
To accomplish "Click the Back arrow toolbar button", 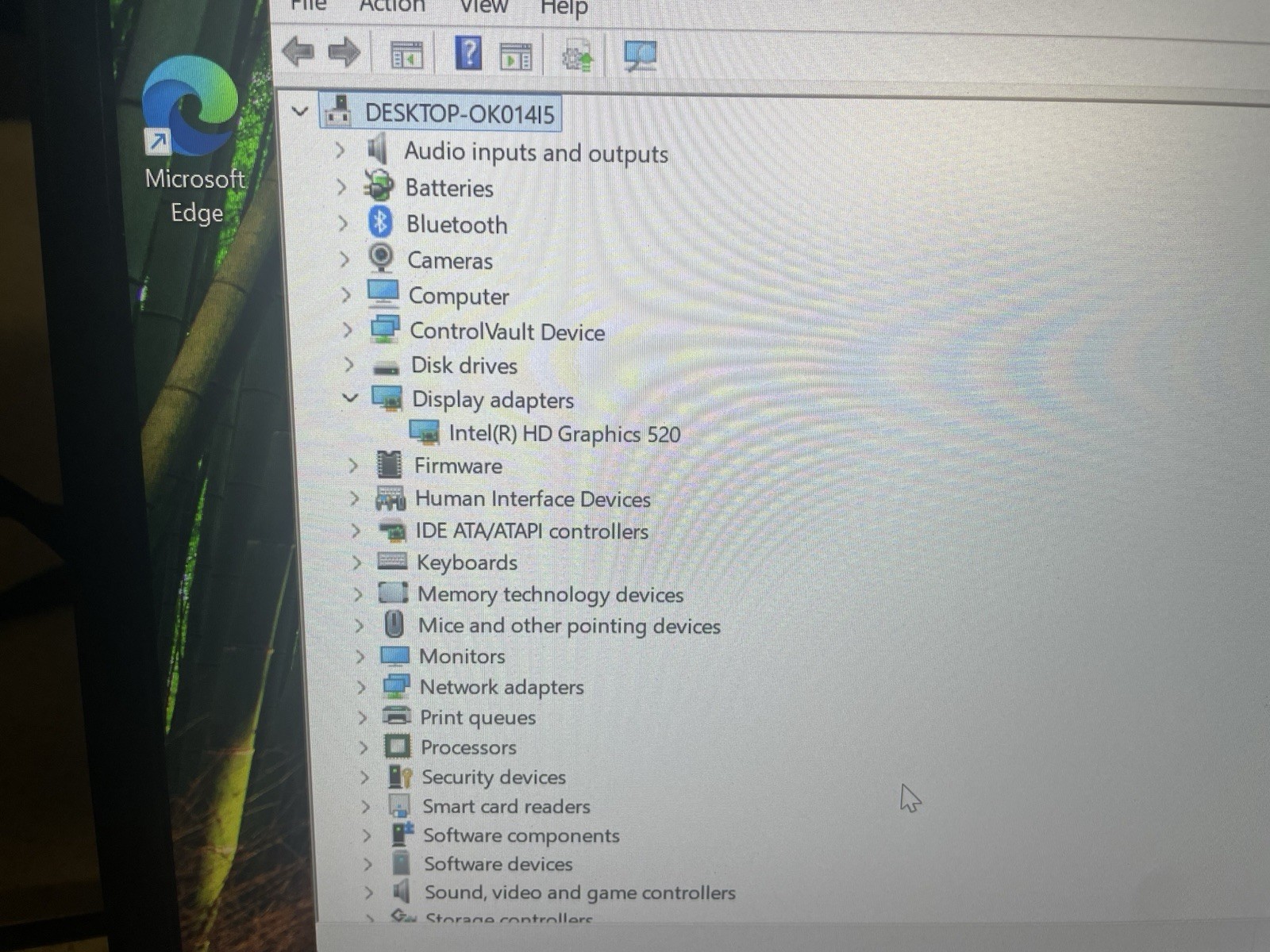I will tap(298, 52).
